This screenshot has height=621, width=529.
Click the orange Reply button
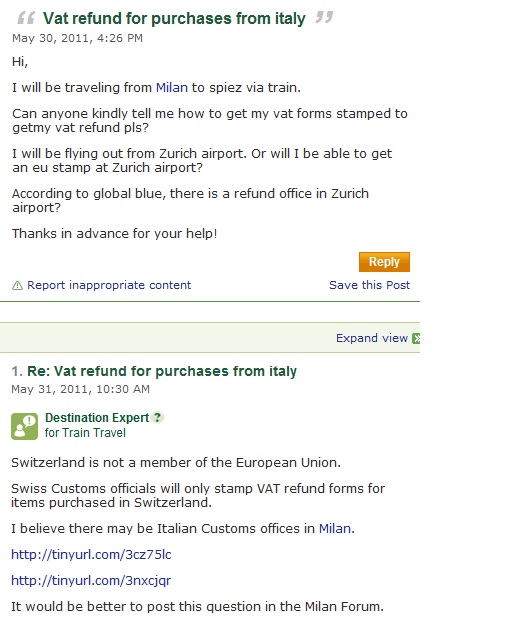384,262
